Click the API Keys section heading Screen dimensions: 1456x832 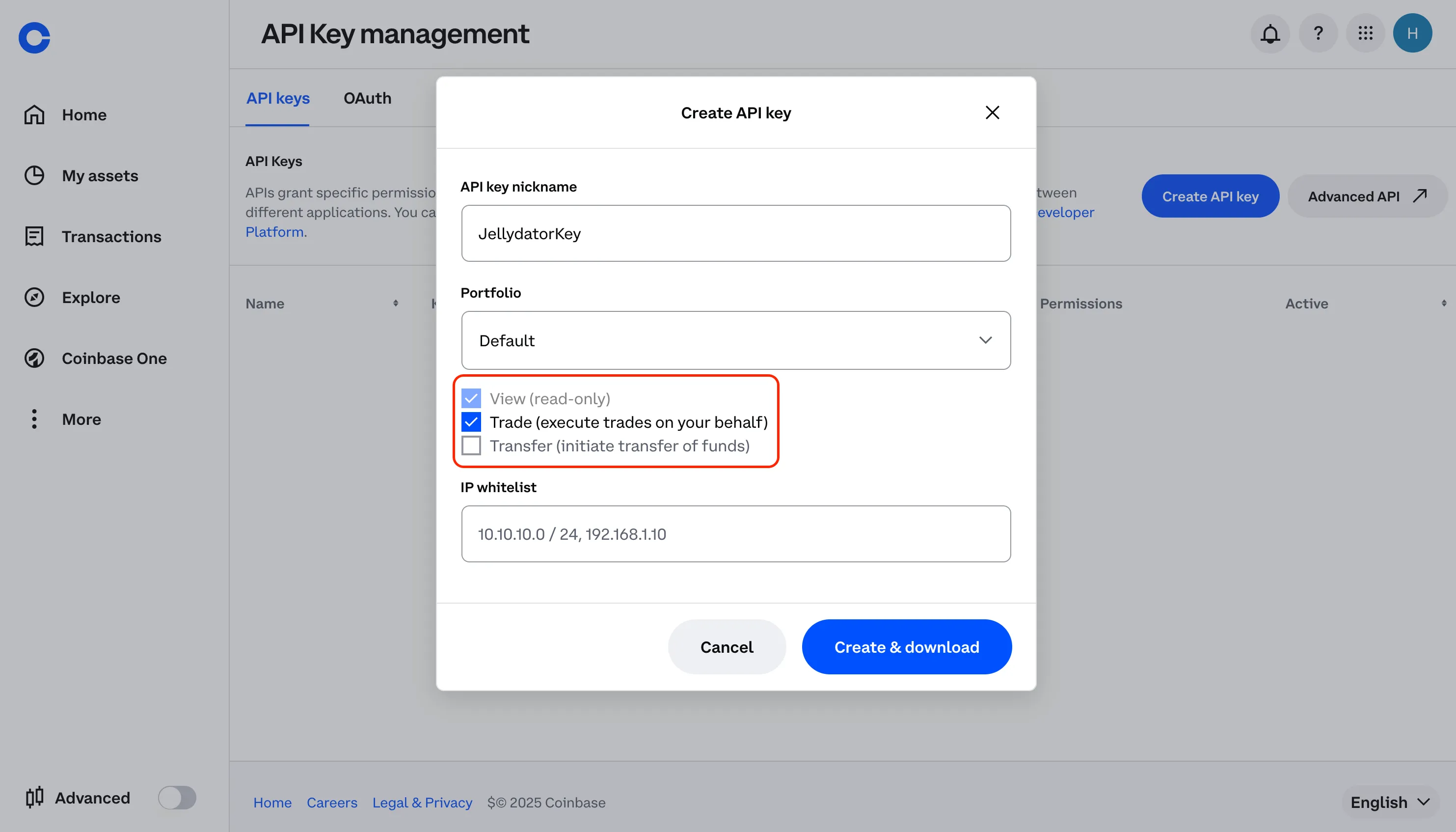273,161
